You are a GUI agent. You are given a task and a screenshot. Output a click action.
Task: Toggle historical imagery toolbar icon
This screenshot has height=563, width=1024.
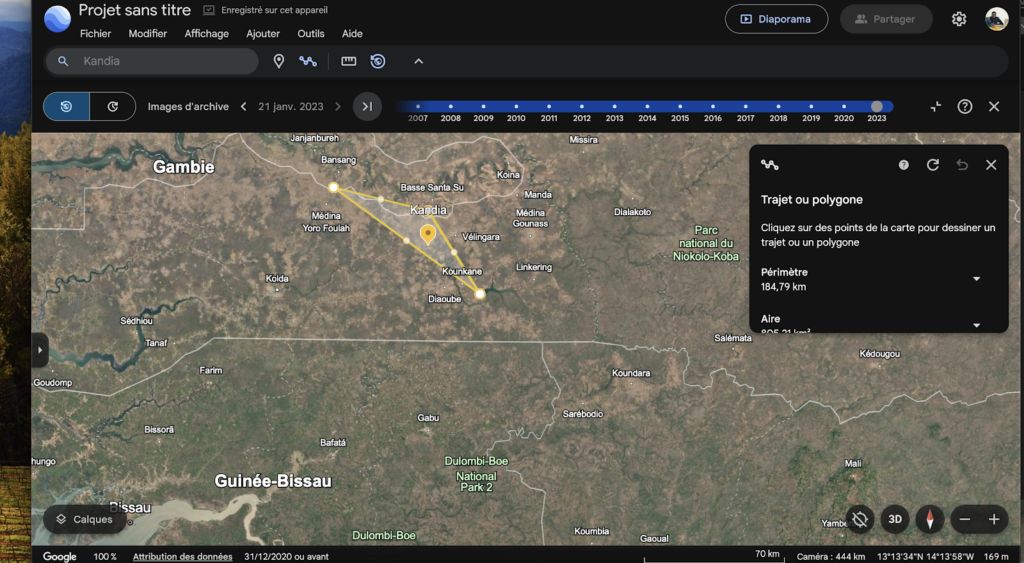click(x=377, y=61)
